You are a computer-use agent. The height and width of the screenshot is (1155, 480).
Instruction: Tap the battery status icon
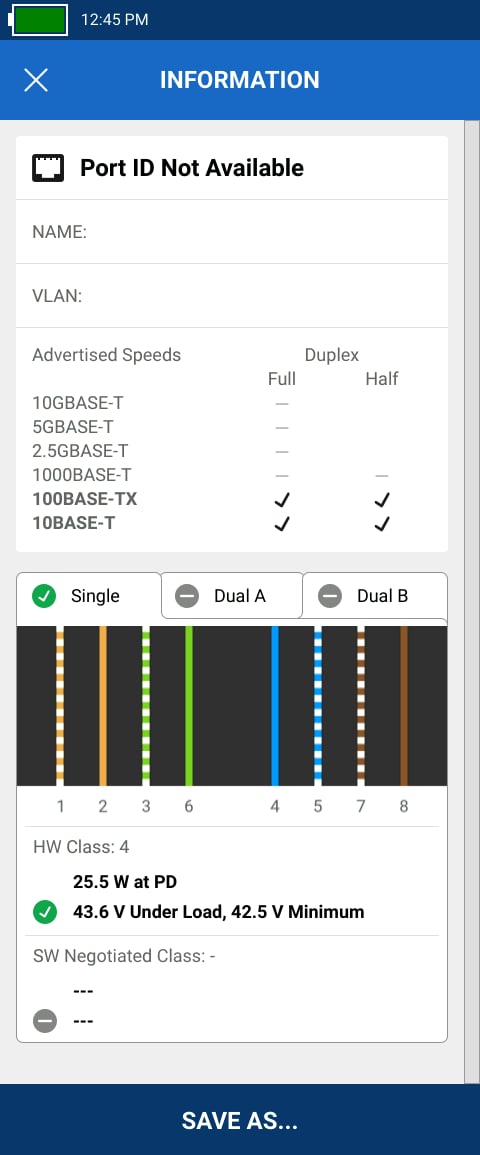coord(38,19)
